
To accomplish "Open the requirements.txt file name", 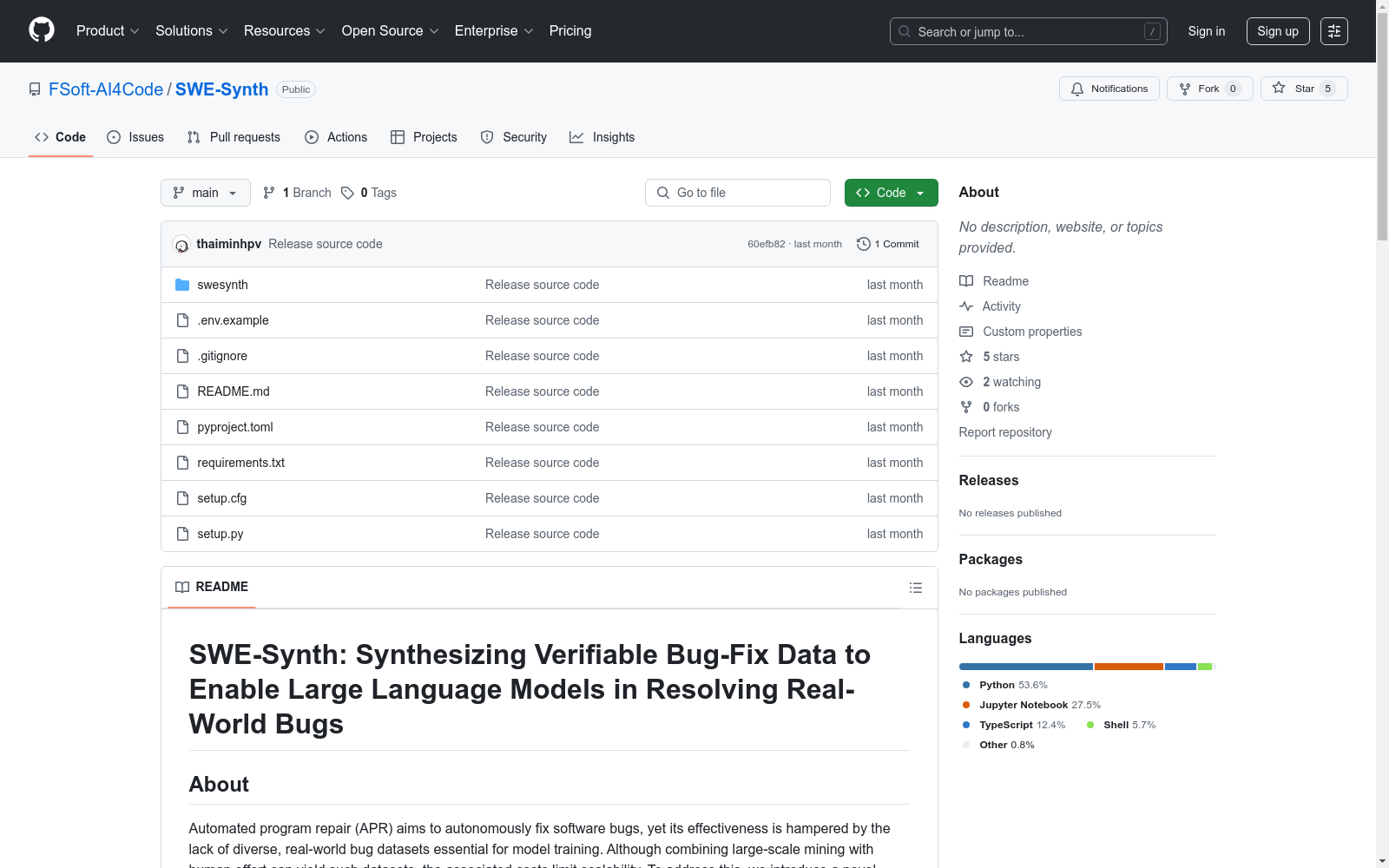I will (x=241, y=463).
